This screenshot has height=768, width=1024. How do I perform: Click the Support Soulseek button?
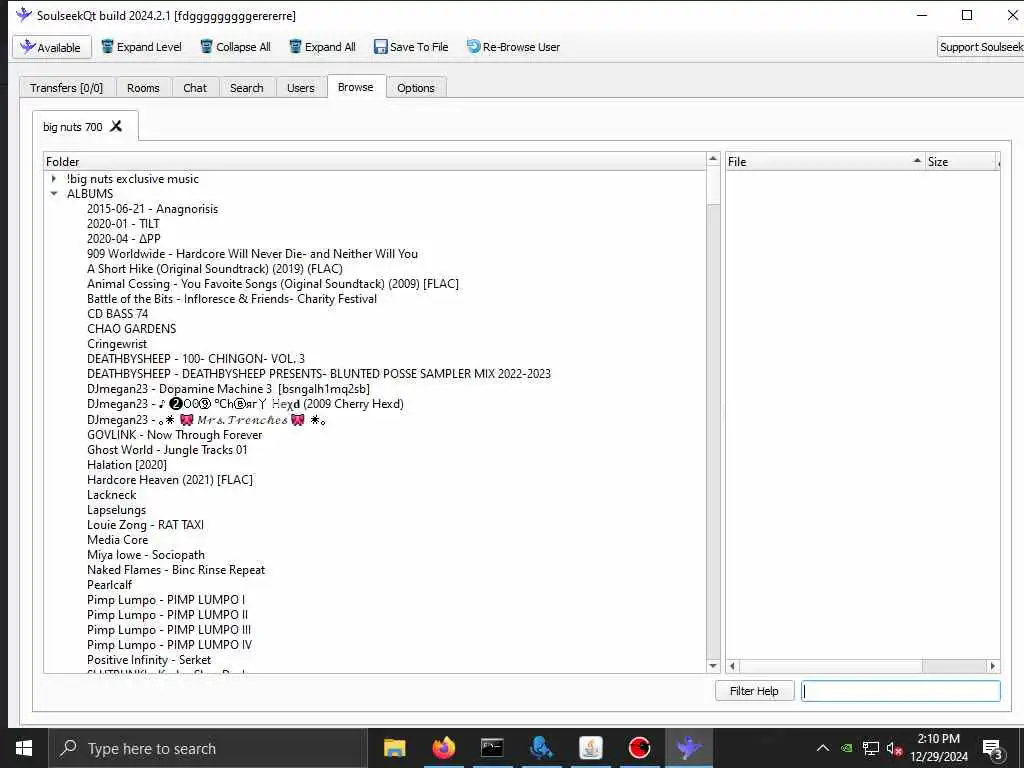(980, 47)
